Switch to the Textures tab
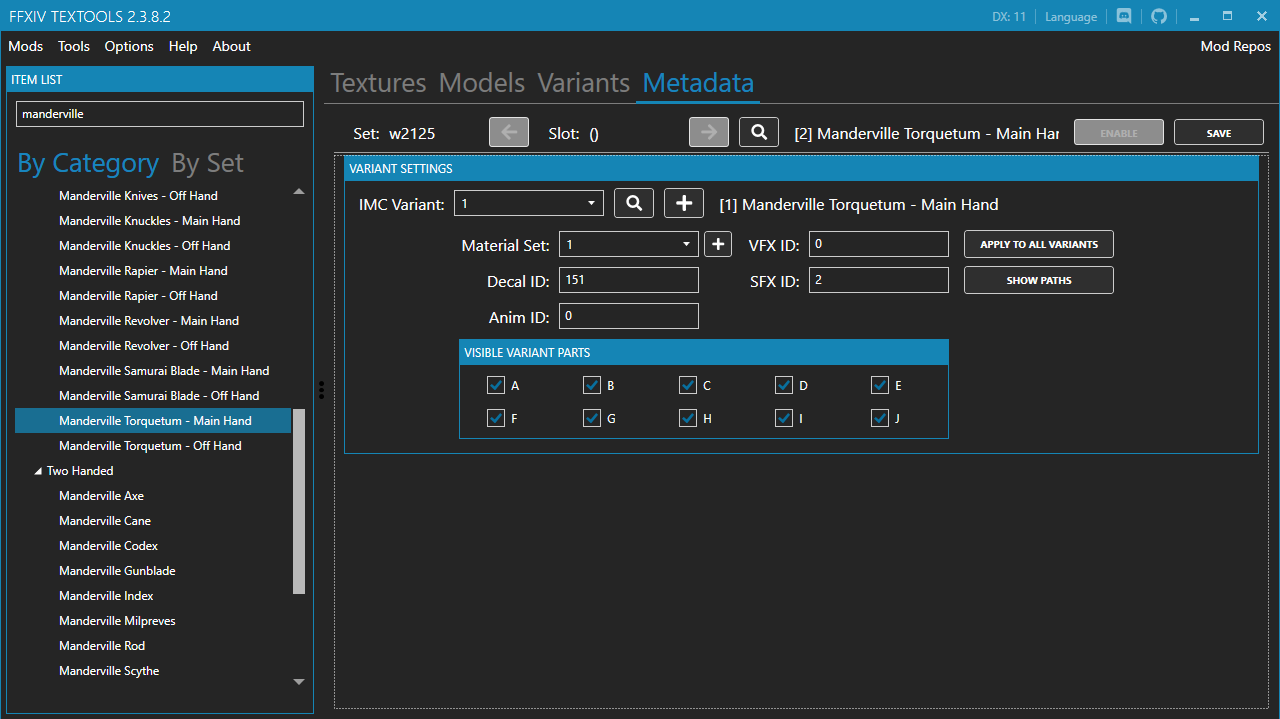The height and width of the screenshot is (719, 1280). point(378,83)
